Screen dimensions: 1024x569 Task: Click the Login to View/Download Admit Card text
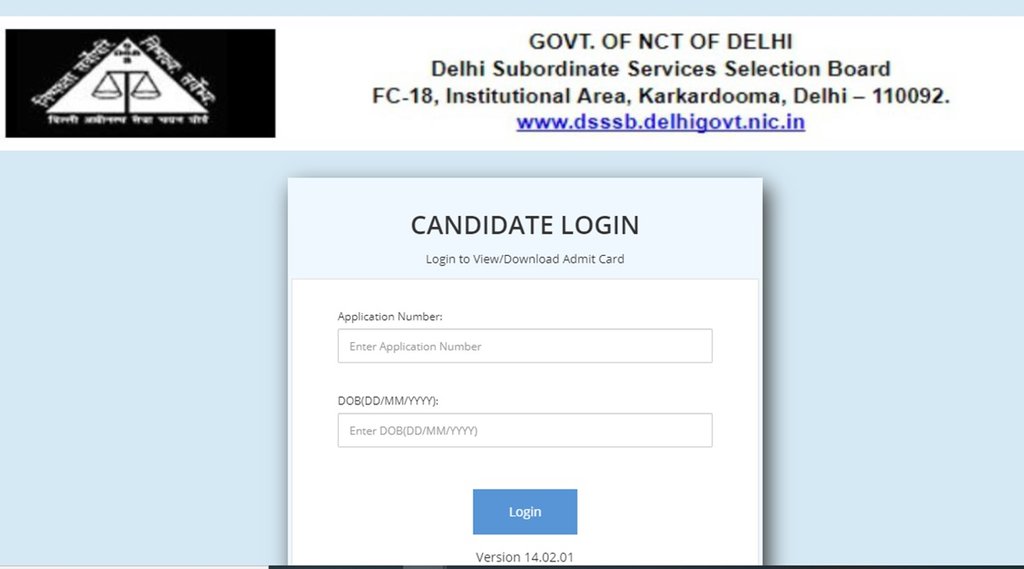(x=524, y=259)
